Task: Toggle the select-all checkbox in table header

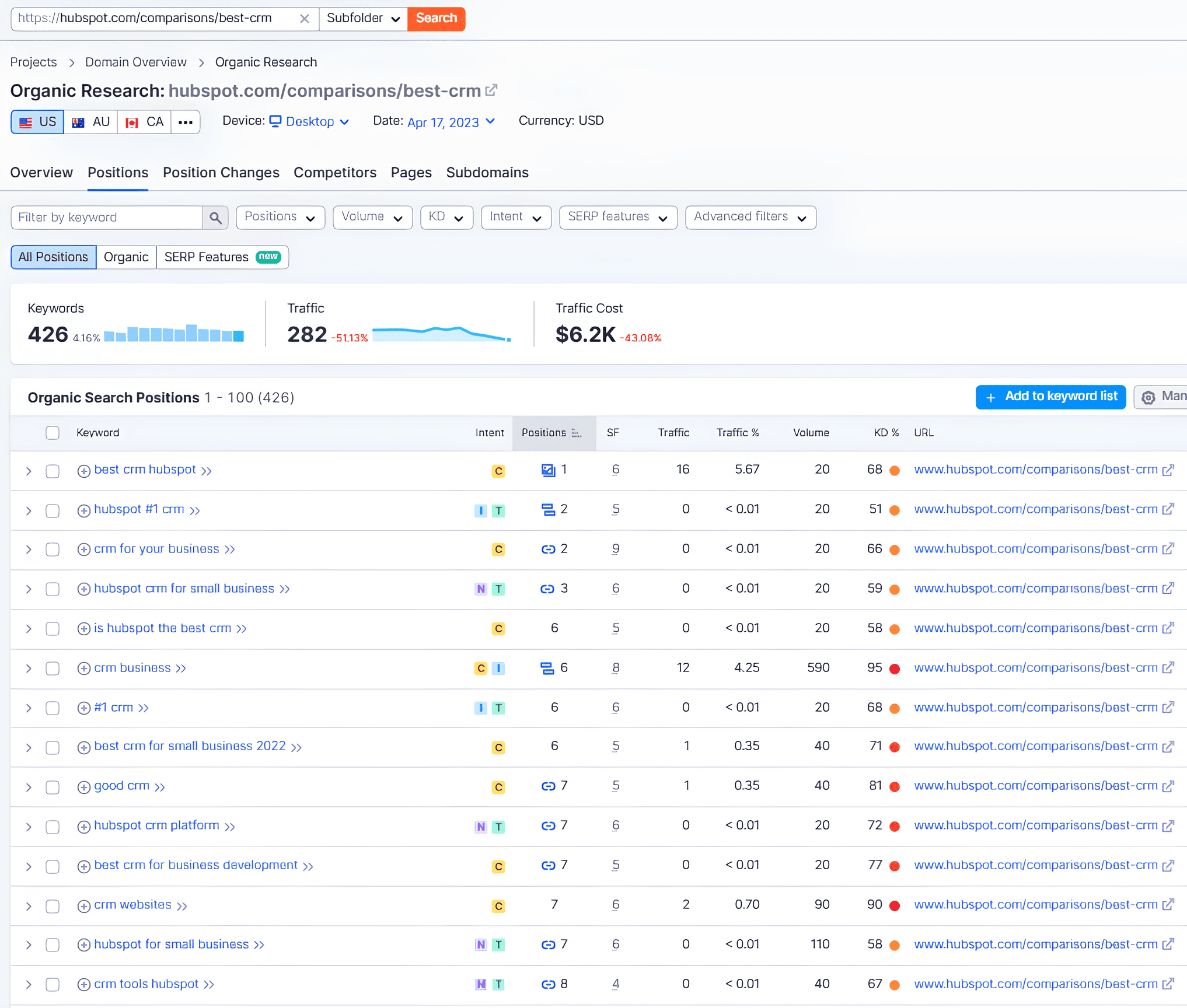Action: coord(53,433)
